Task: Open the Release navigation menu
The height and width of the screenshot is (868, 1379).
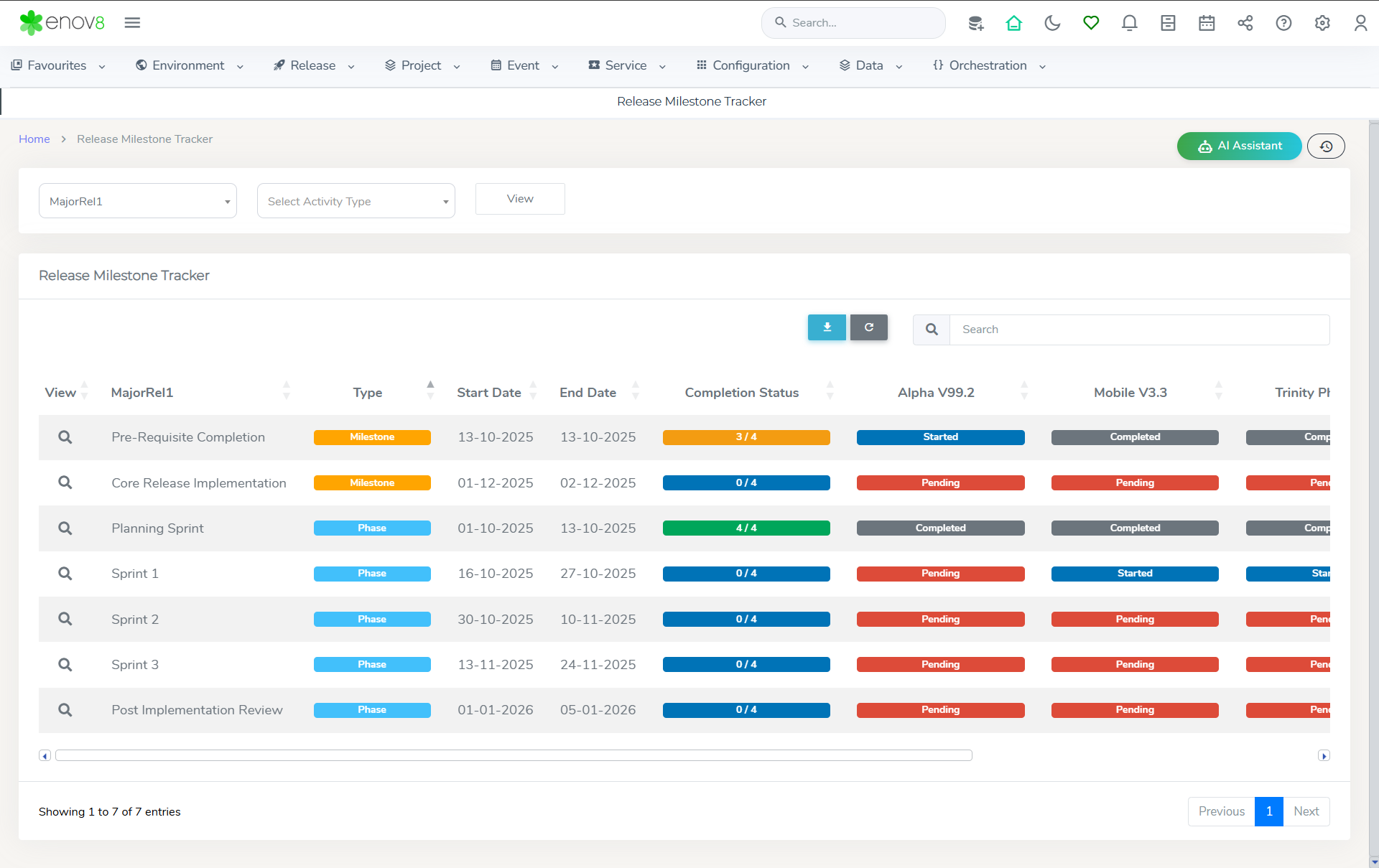Action: (x=313, y=65)
